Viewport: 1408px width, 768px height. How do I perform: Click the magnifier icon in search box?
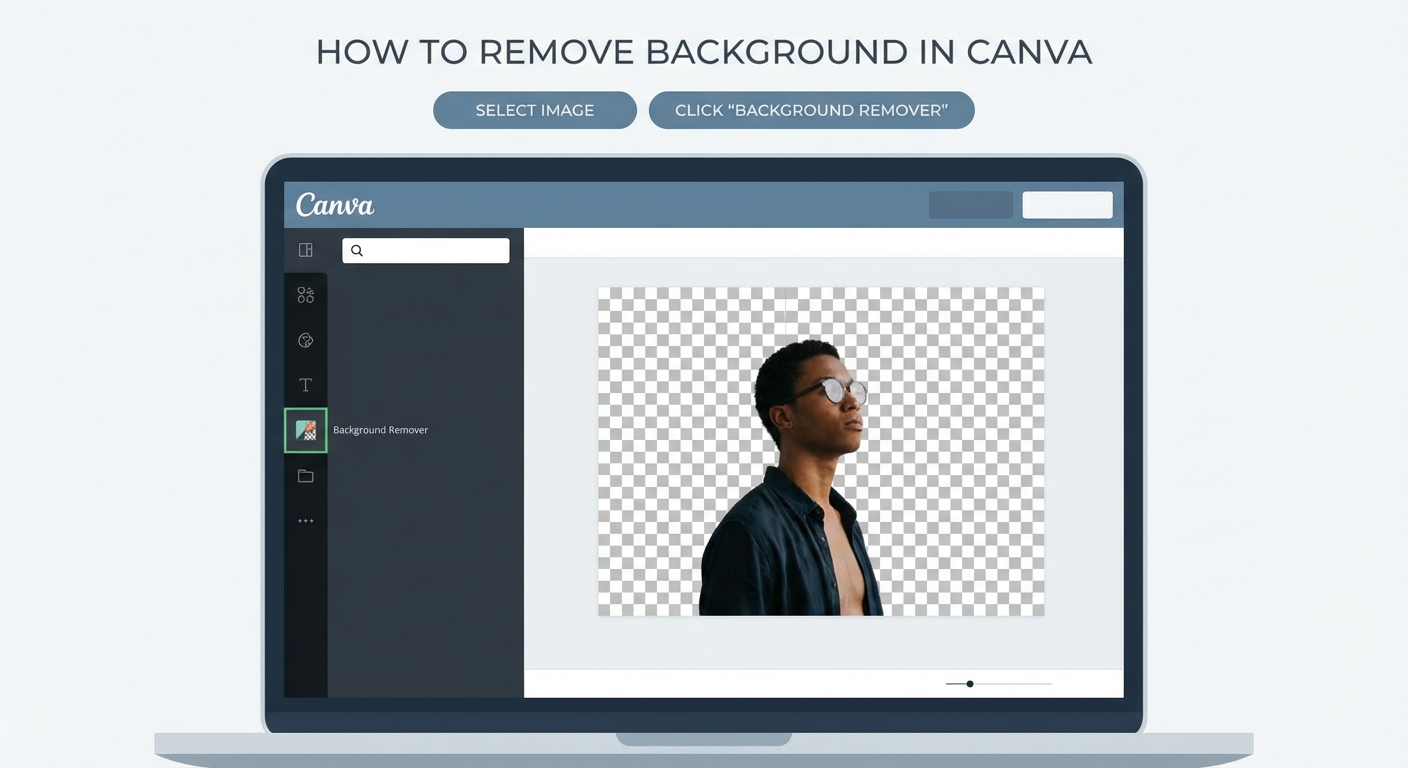pyautogui.click(x=357, y=251)
